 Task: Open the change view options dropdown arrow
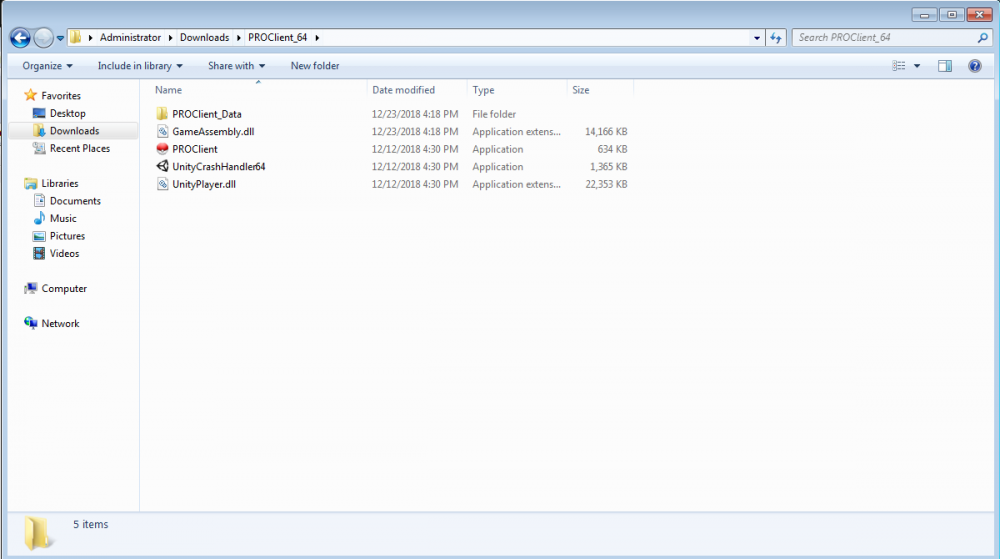(x=917, y=66)
